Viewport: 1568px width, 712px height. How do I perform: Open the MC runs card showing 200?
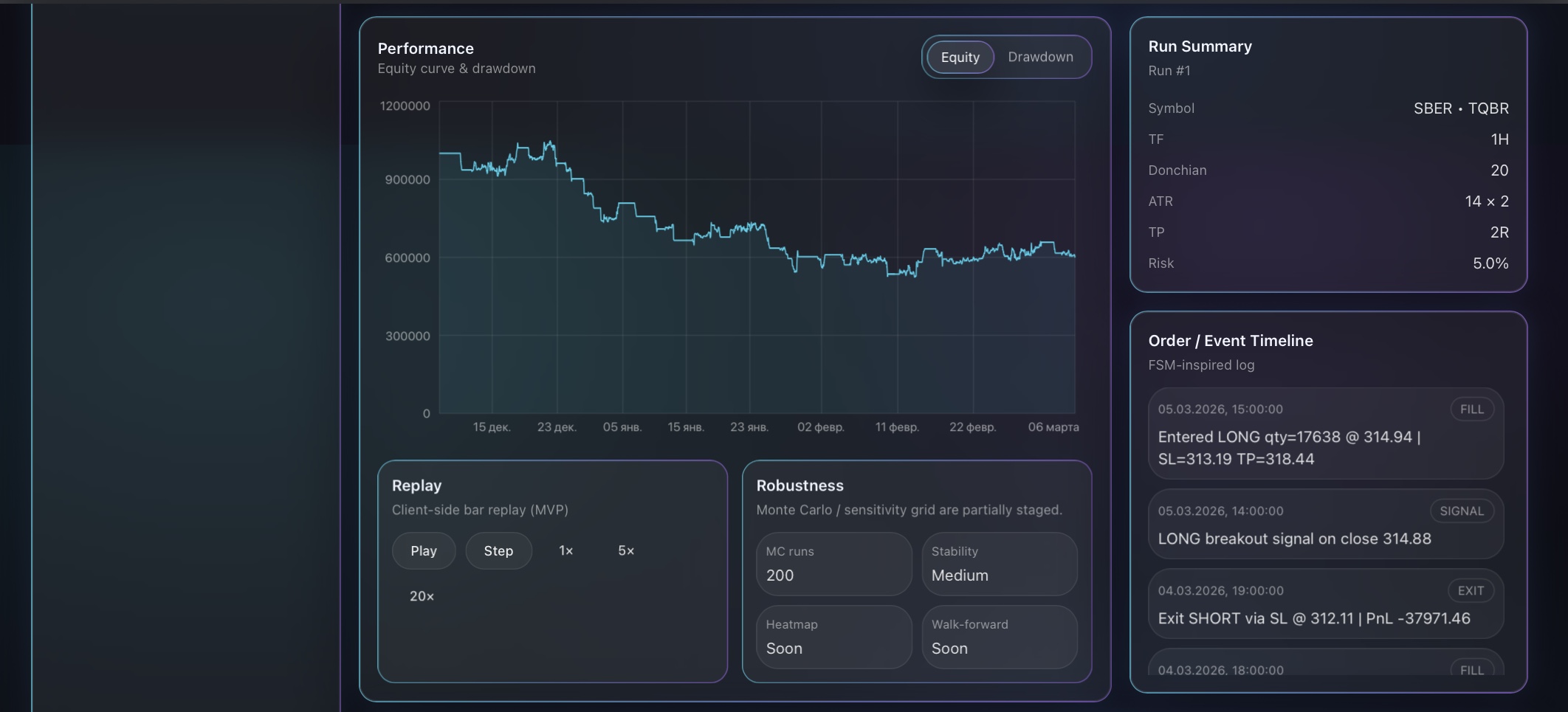point(833,564)
